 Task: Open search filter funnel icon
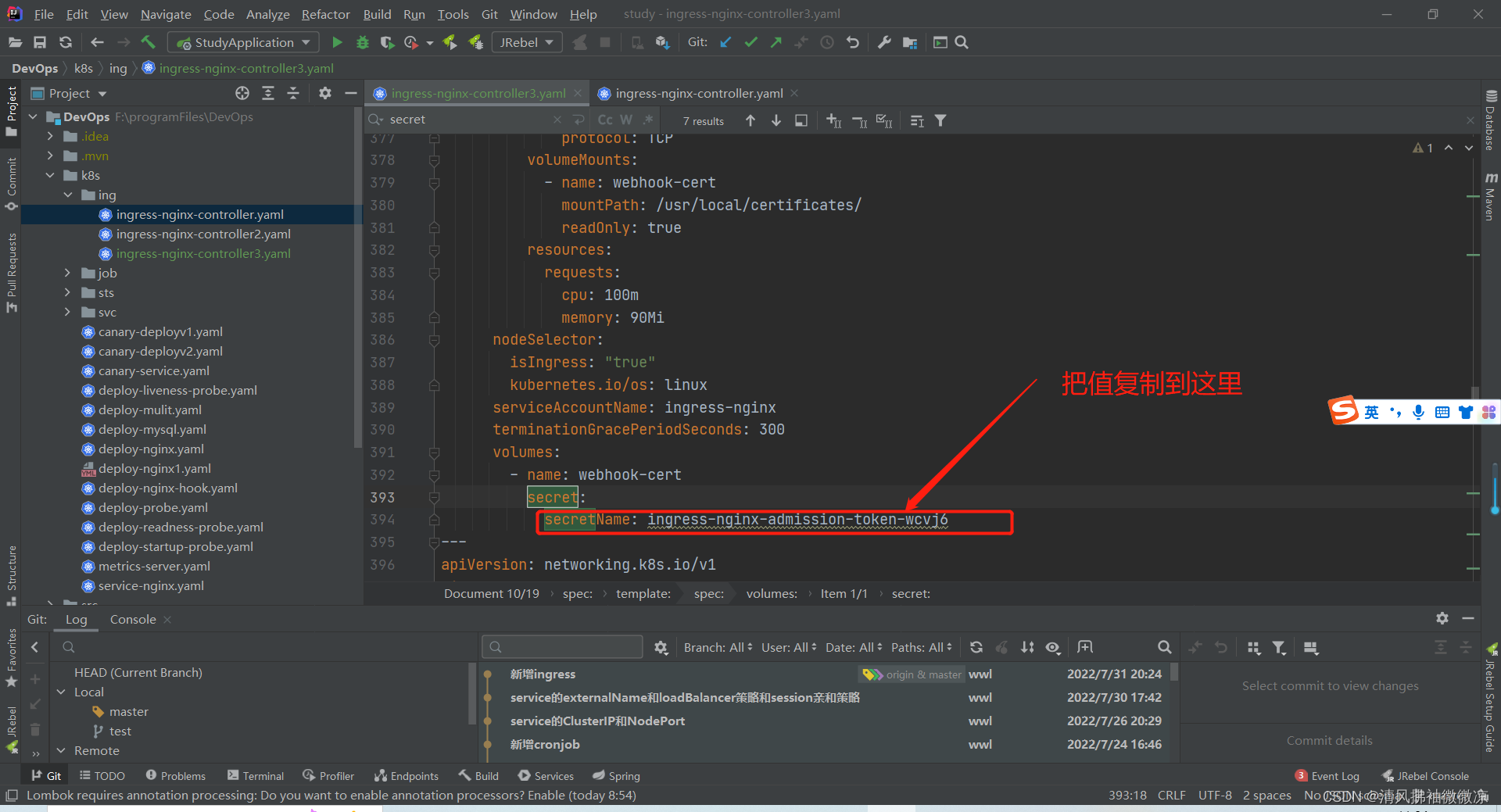(940, 120)
